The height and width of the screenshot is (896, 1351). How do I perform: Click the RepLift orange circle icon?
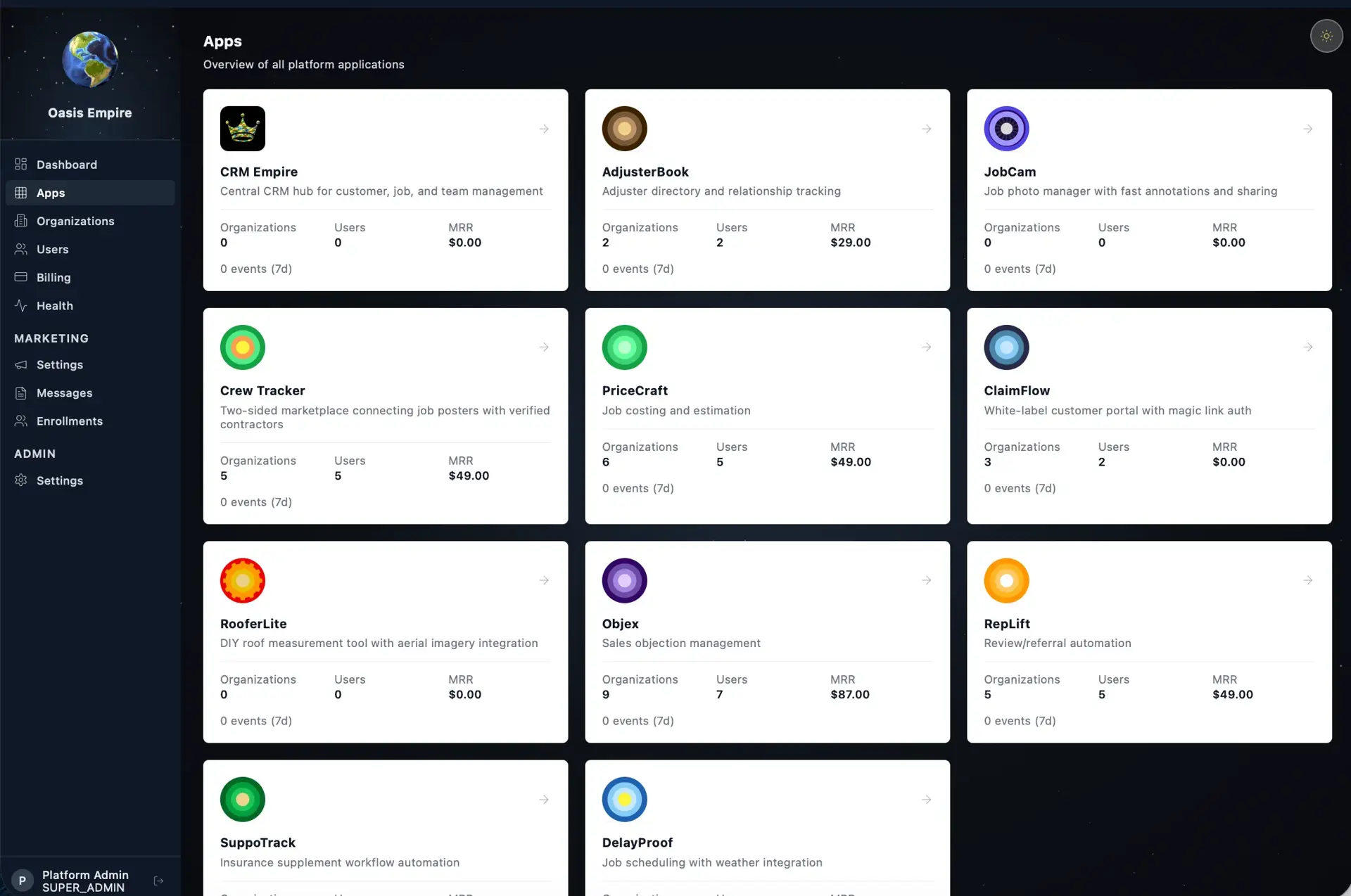[1006, 580]
